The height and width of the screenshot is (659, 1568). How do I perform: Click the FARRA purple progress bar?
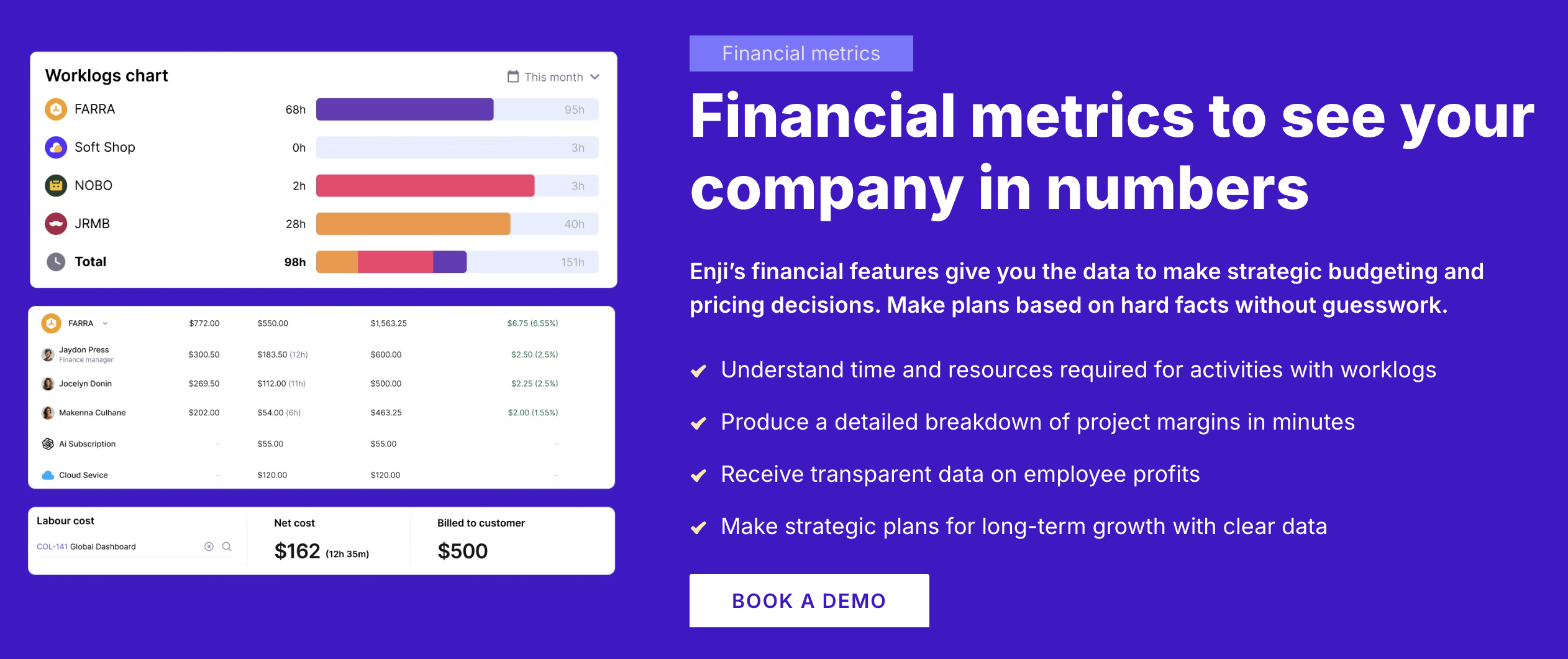coord(404,109)
